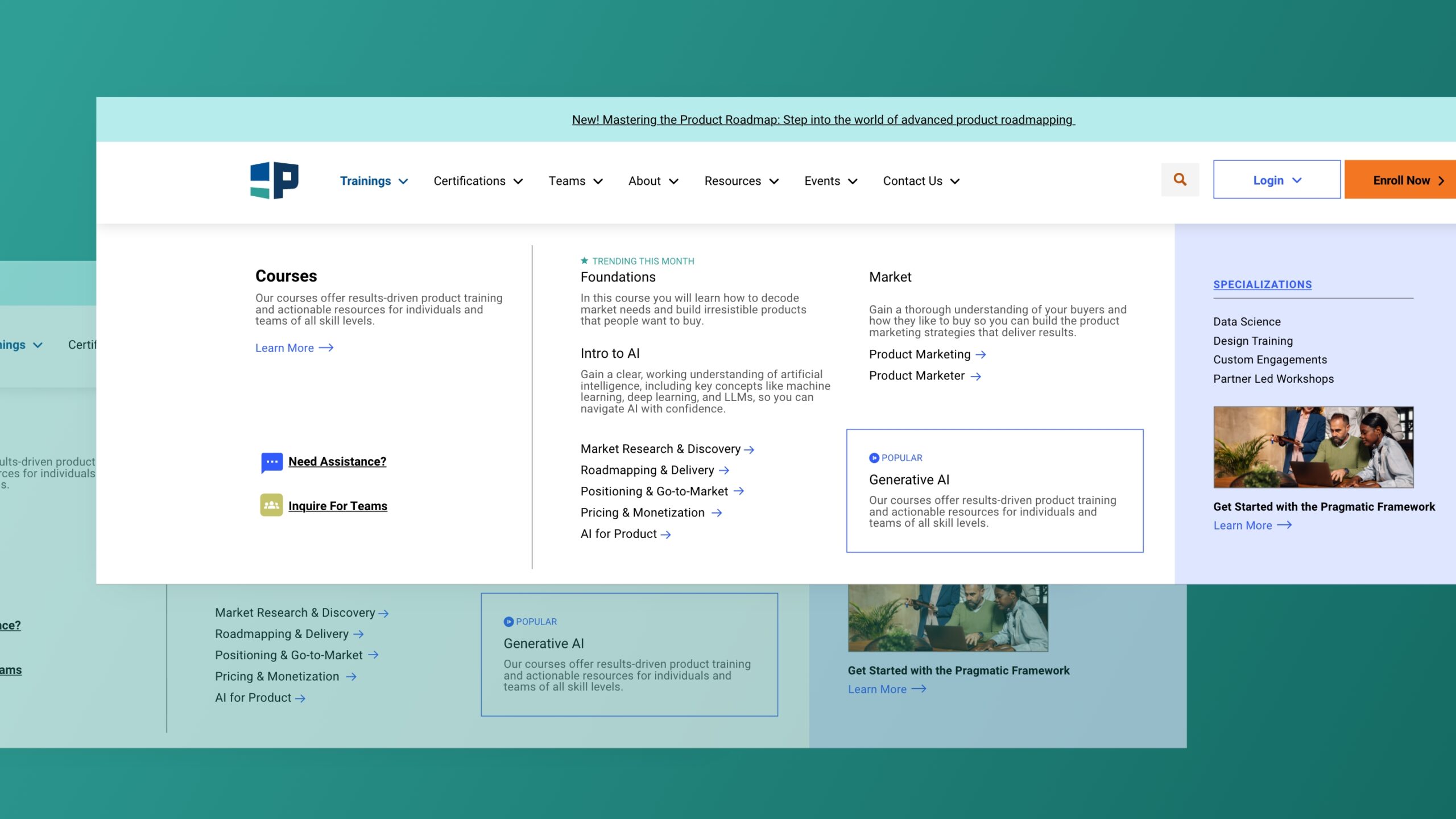Click the Pragmatic P logo
This screenshot has width=1456, height=819.
point(274,180)
